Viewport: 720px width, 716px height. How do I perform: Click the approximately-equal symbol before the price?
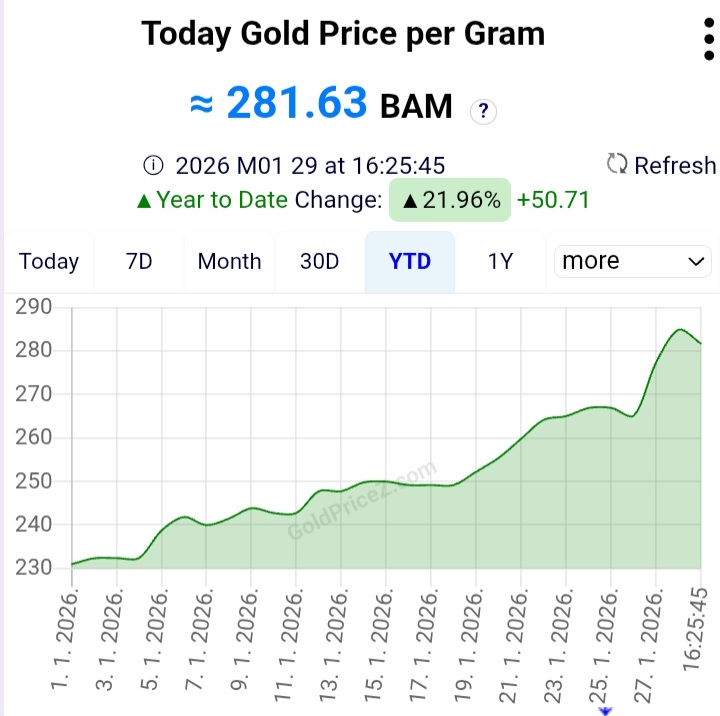tap(202, 104)
